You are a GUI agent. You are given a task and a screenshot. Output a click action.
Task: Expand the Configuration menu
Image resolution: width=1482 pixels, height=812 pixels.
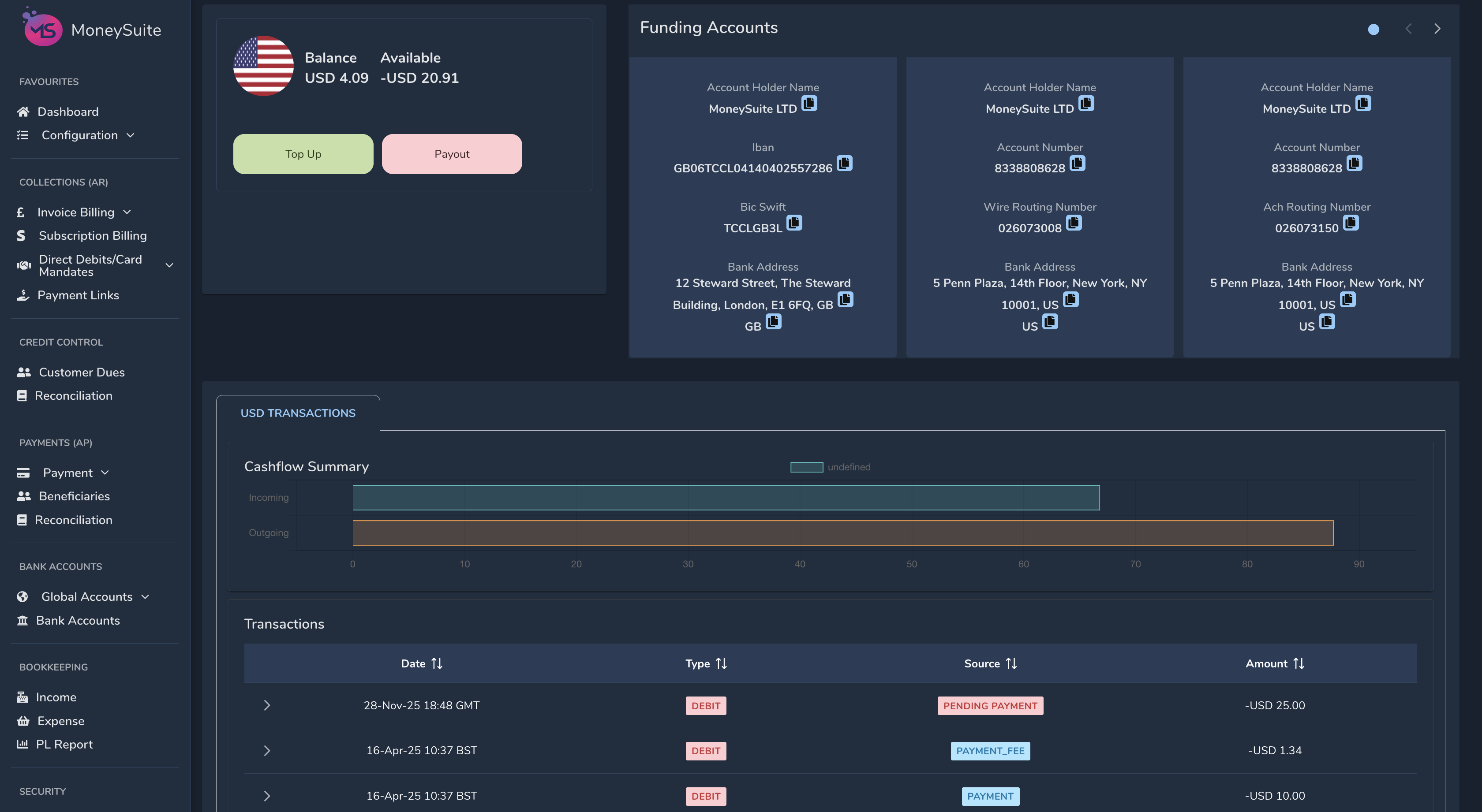[x=79, y=135]
